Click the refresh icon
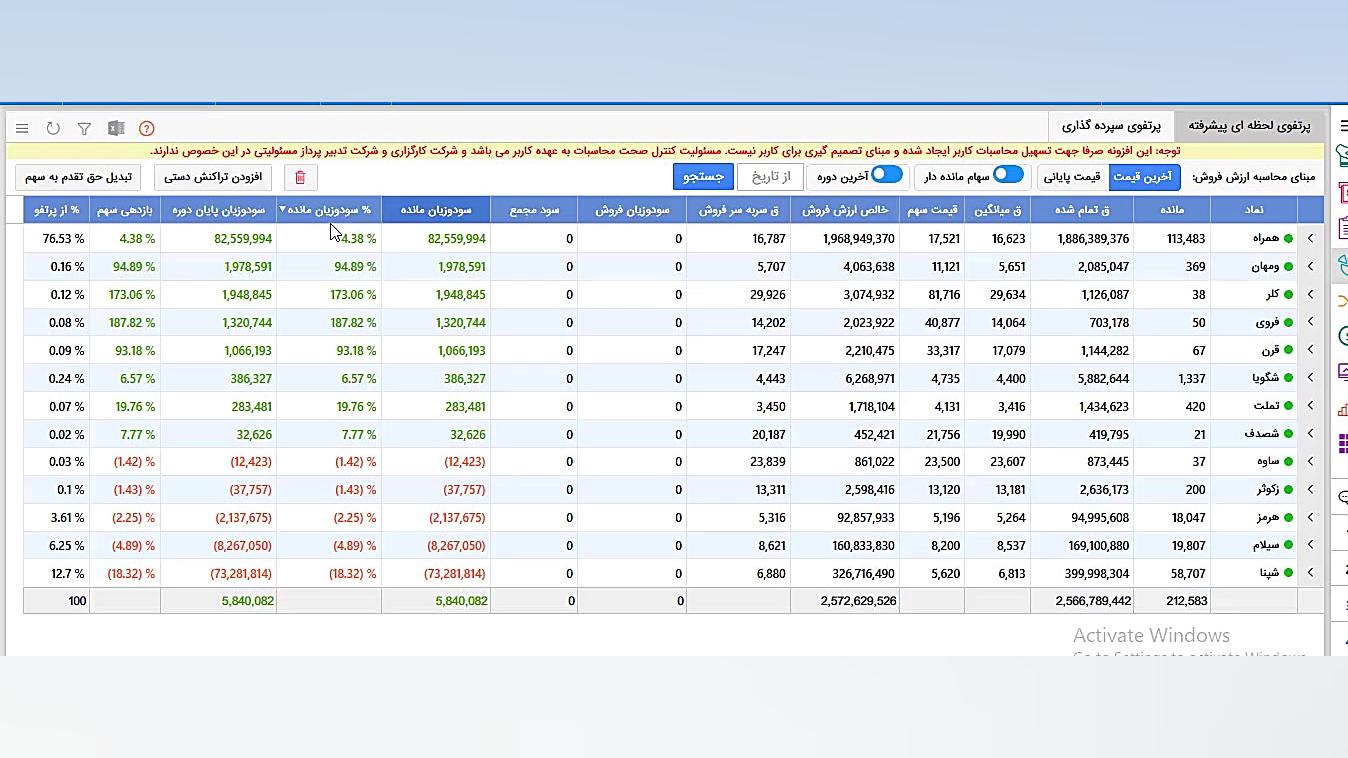Viewport: 1348px width, 758px height. coord(53,128)
